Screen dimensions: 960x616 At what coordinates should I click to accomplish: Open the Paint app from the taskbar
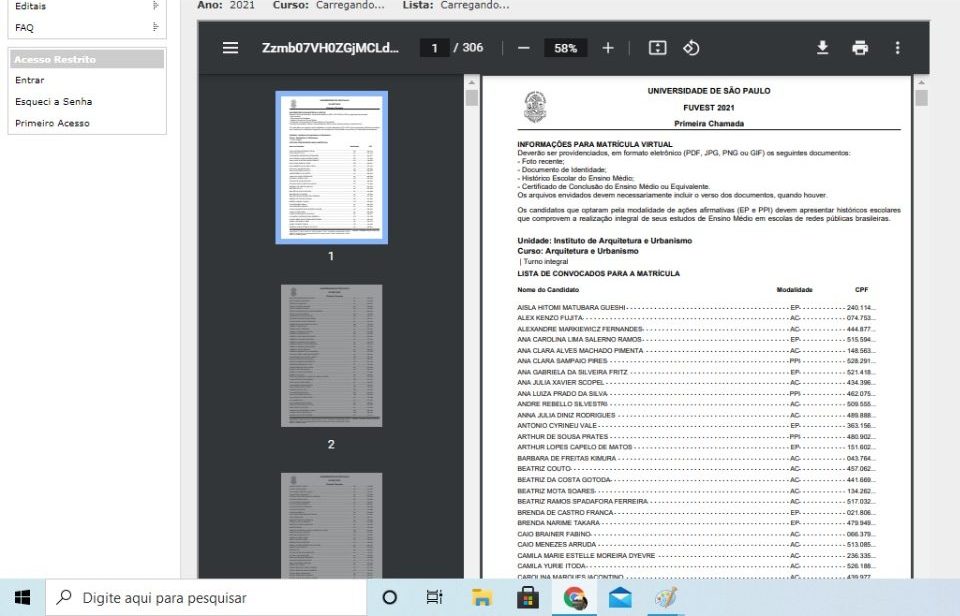pos(666,597)
